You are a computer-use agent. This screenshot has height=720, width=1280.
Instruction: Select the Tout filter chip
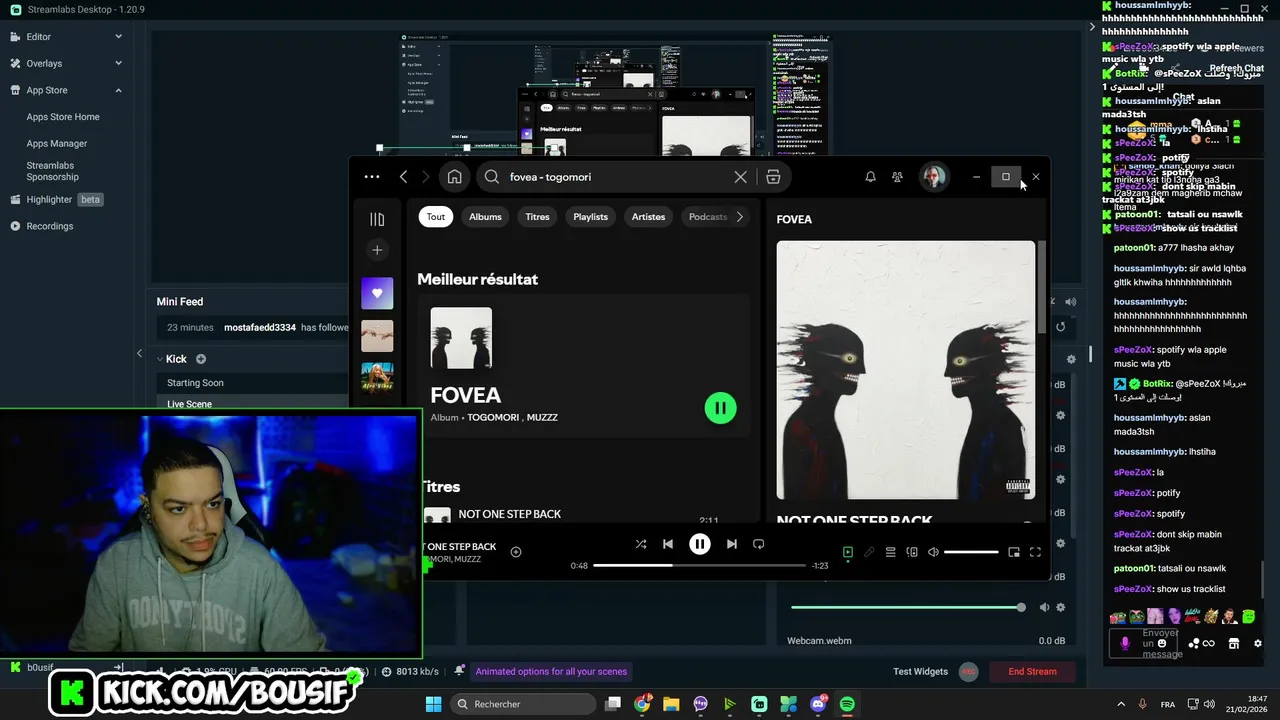436,217
